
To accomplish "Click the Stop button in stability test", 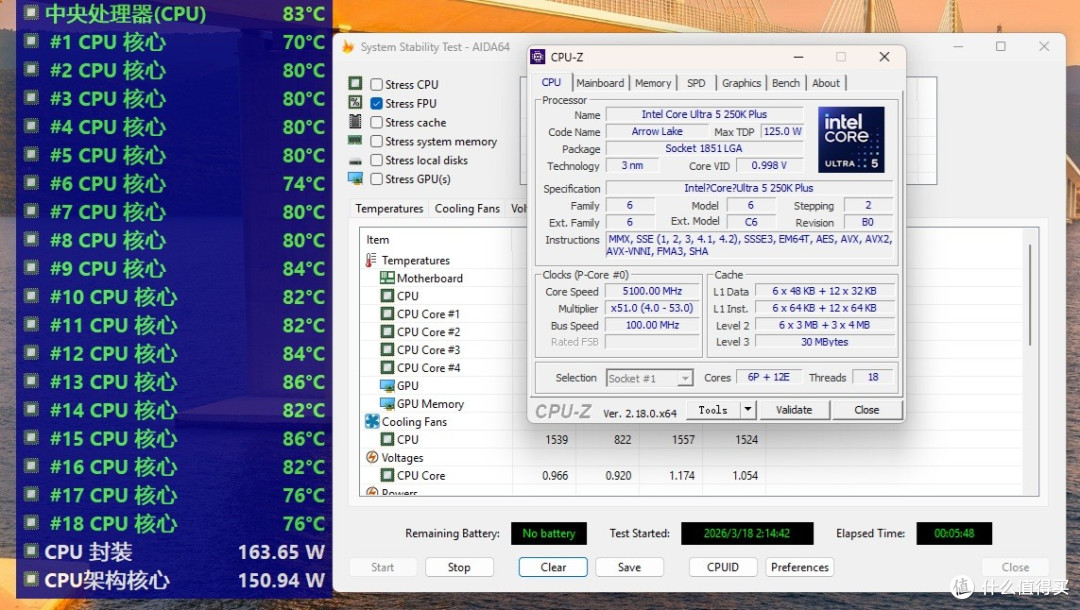I will (459, 567).
